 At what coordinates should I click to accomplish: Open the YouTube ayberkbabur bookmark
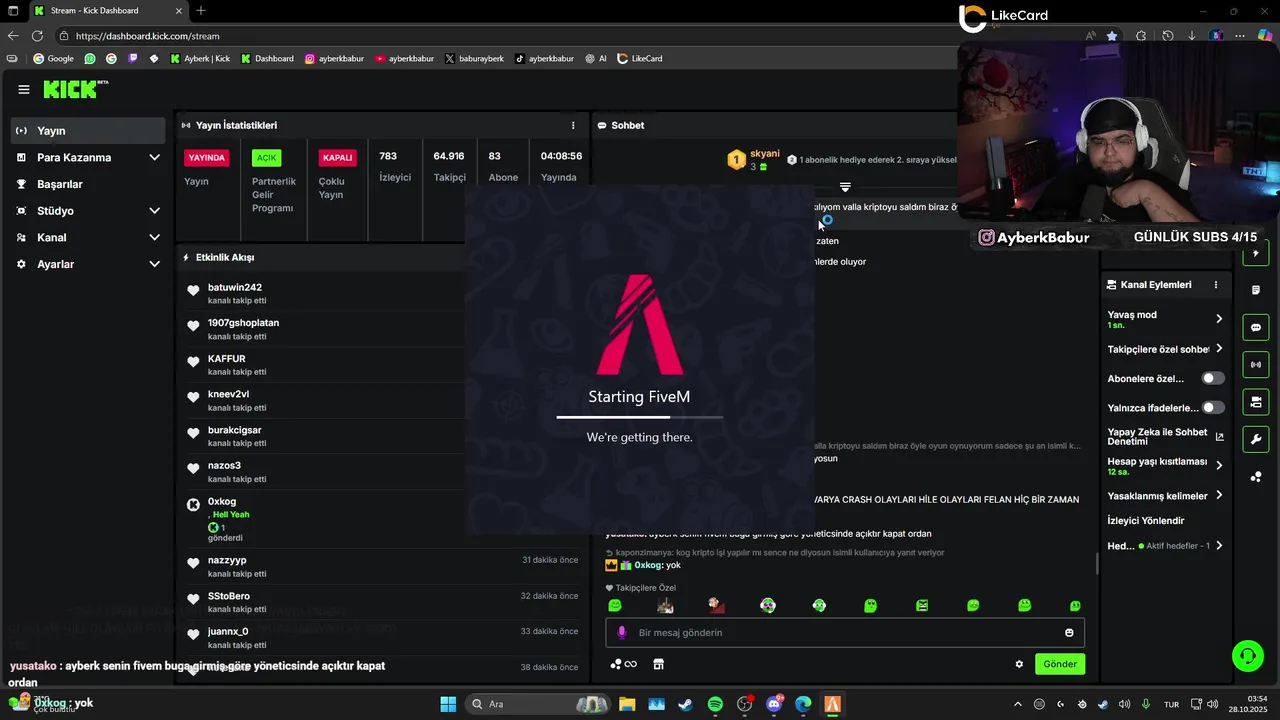(x=404, y=58)
